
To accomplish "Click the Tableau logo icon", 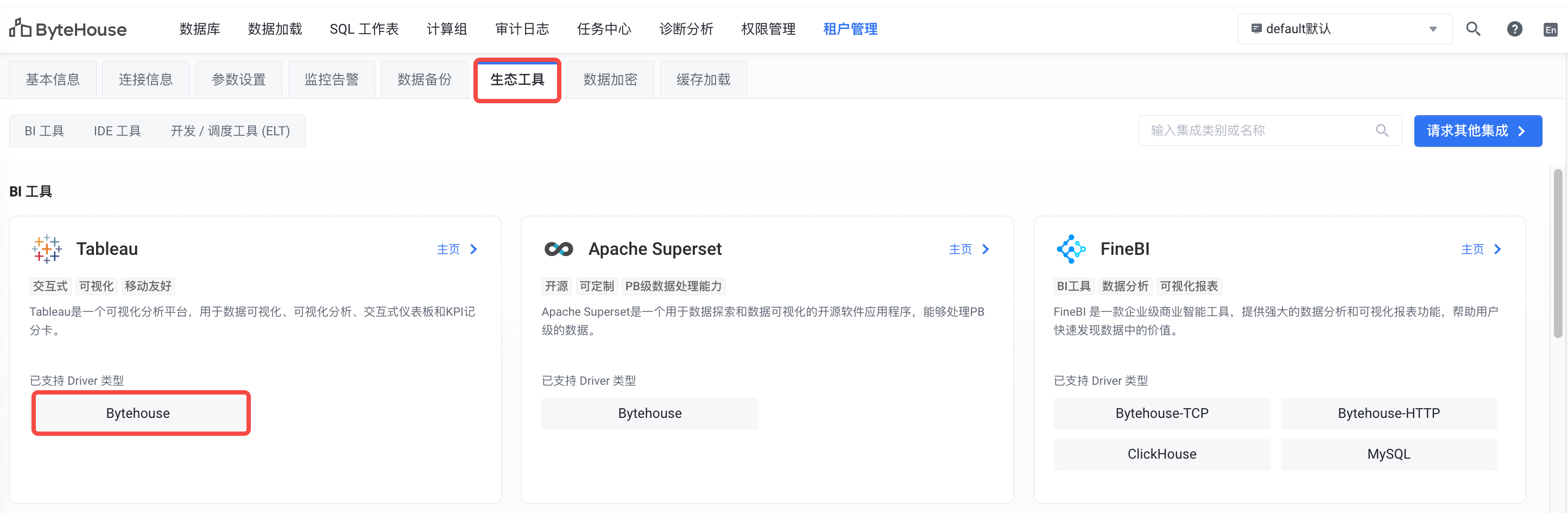I will [x=47, y=249].
